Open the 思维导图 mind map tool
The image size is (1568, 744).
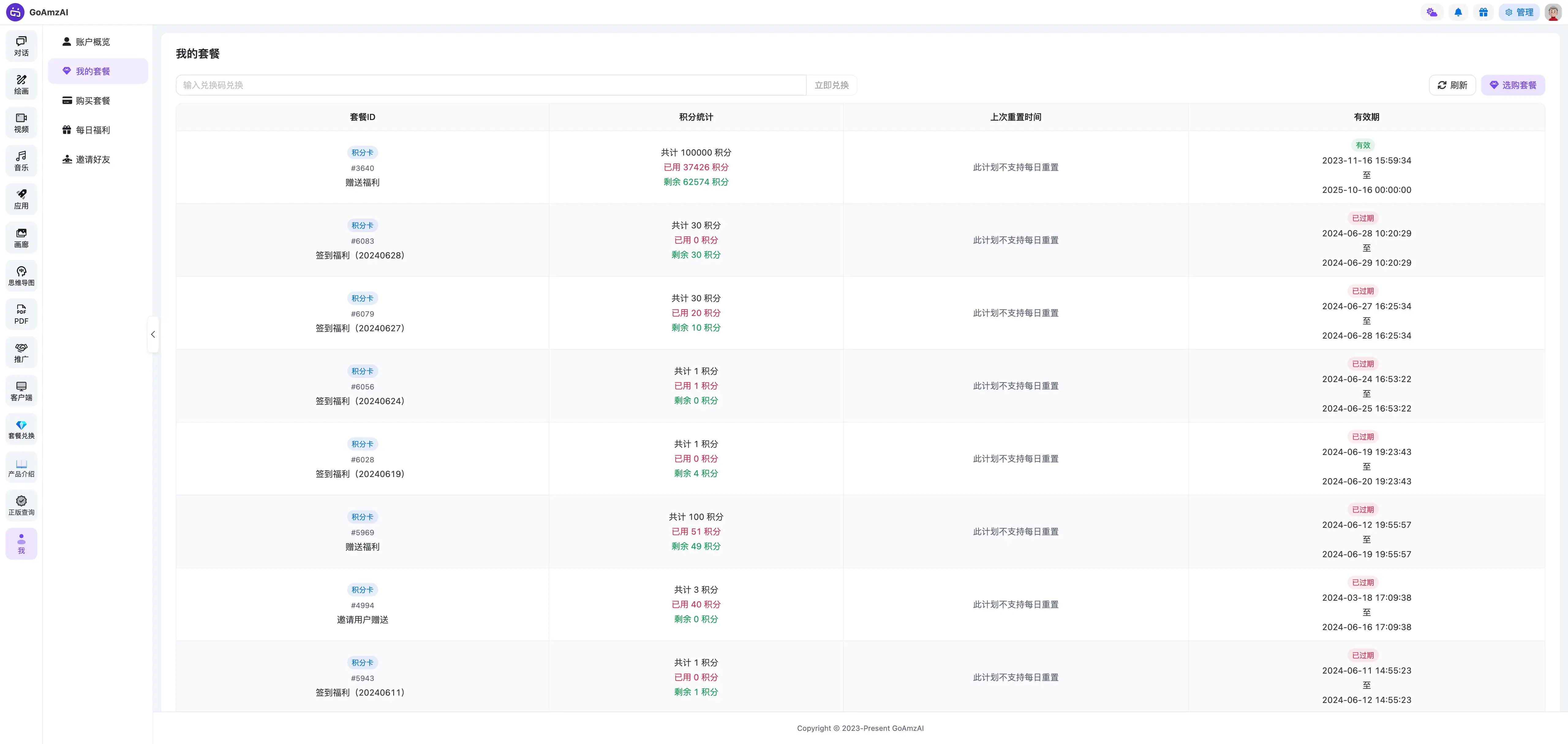click(x=21, y=276)
